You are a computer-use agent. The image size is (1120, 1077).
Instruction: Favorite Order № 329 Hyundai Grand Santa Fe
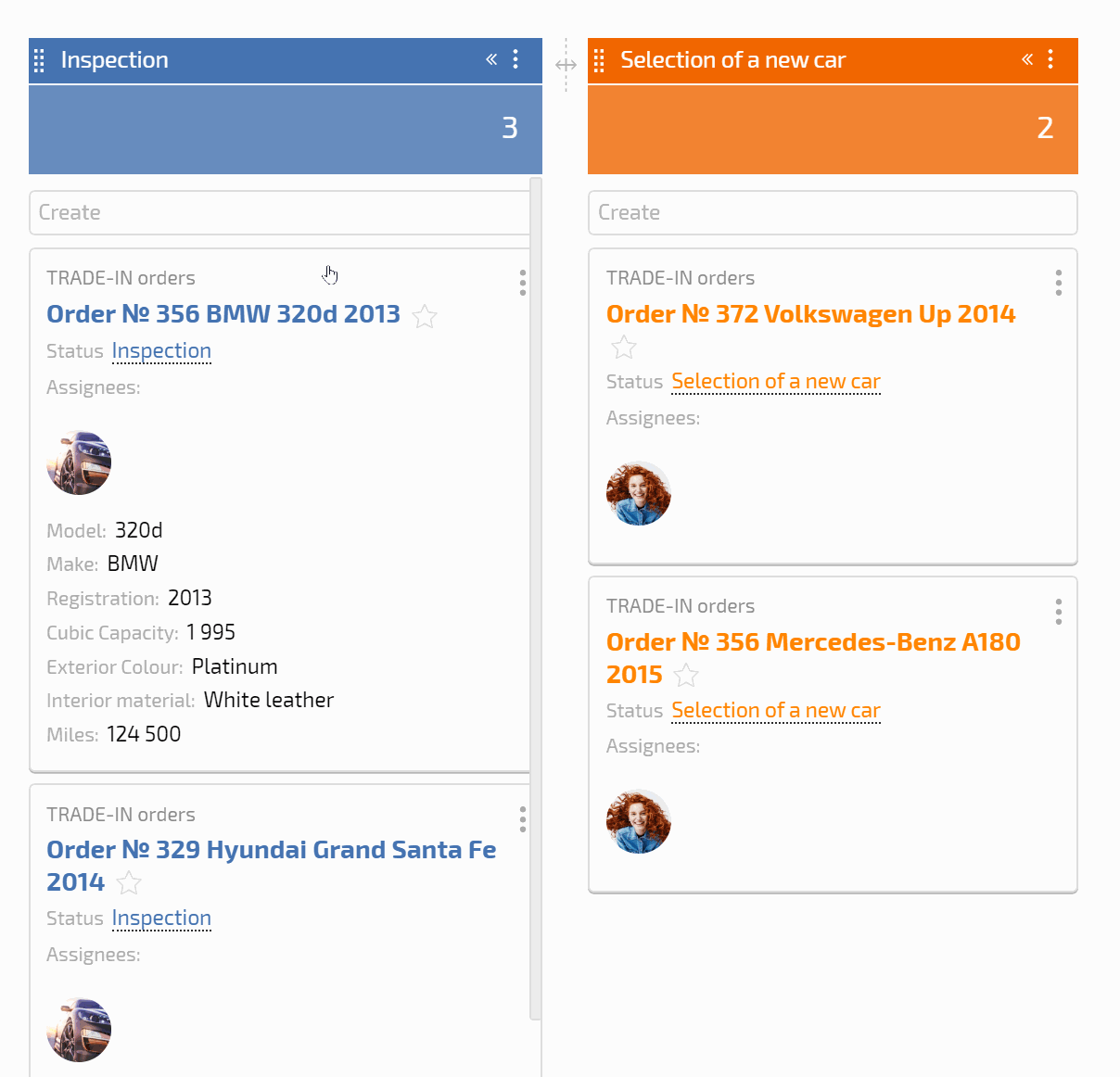pyautogui.click(x=129, y=883)
